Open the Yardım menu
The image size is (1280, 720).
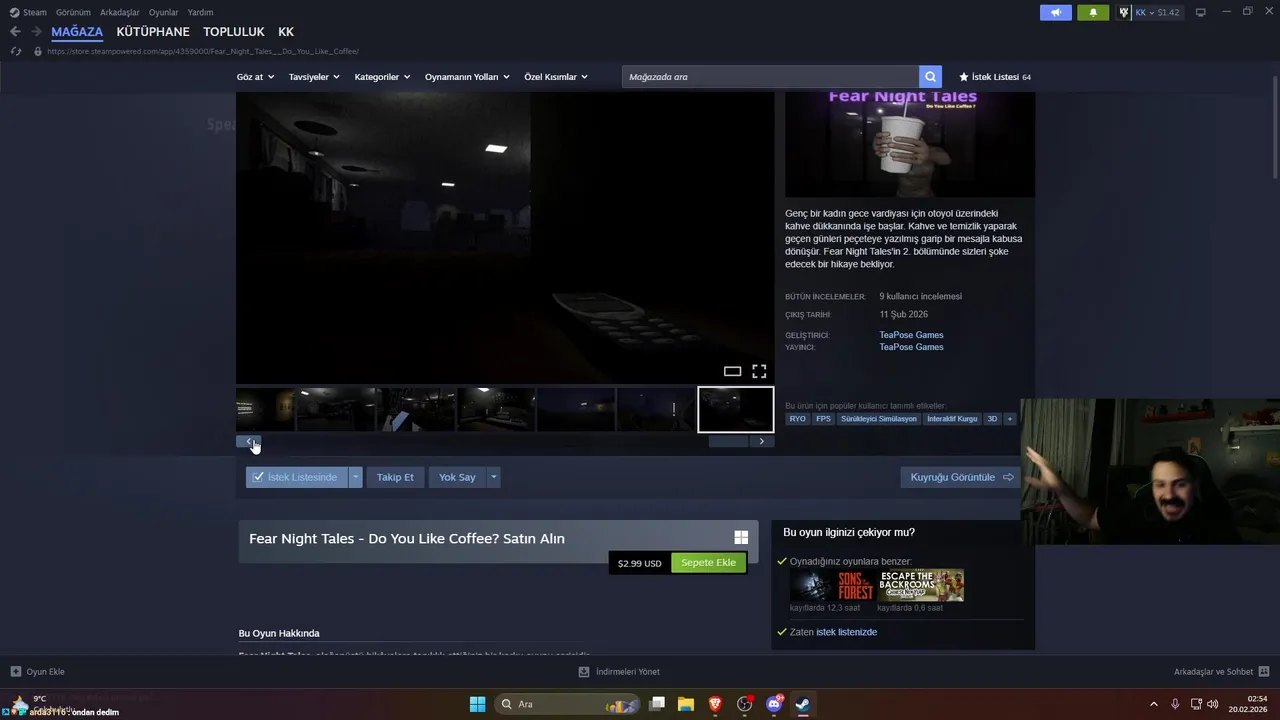tap(200, 12)
